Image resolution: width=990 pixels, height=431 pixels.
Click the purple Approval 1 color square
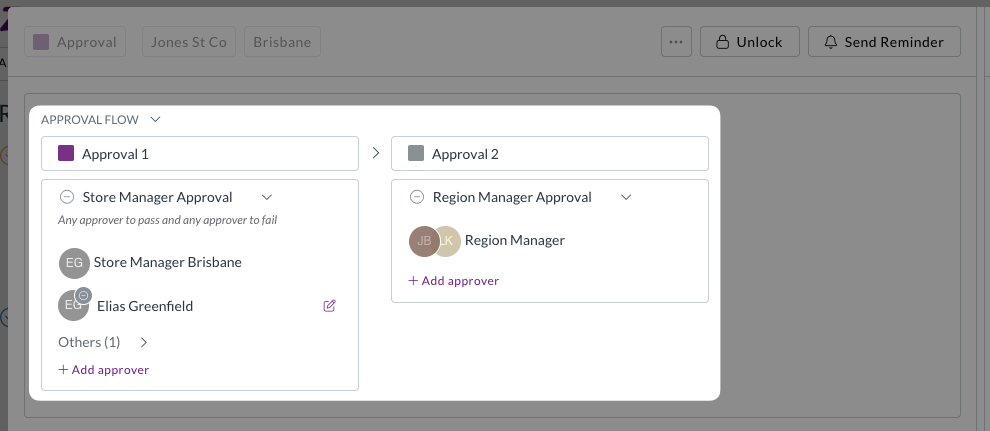point(66,154)
